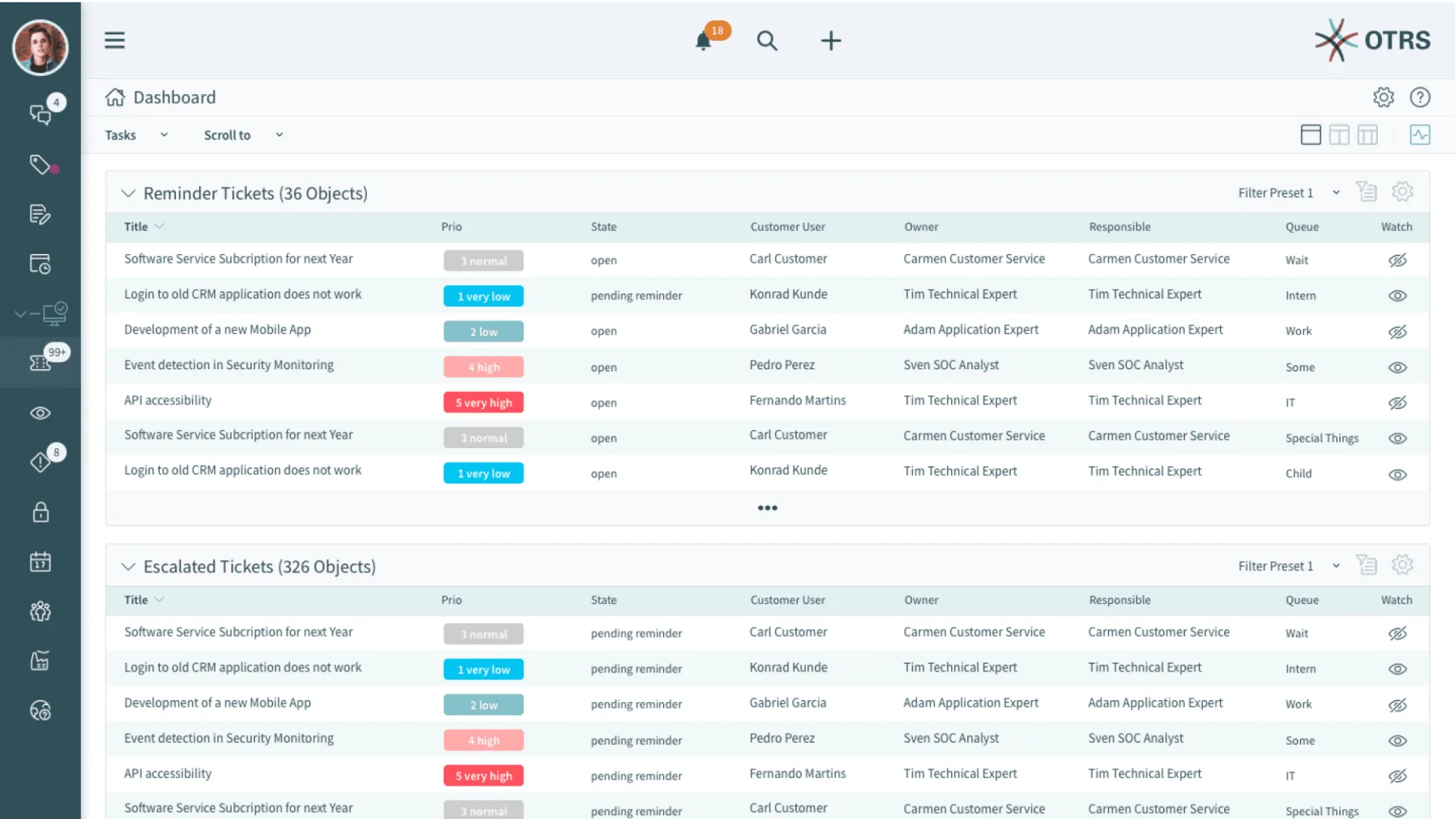Show more reminder tickets via three dots
Viewport: 1456px width, 819px height.
pyautogui.click(x=767, y=508)
